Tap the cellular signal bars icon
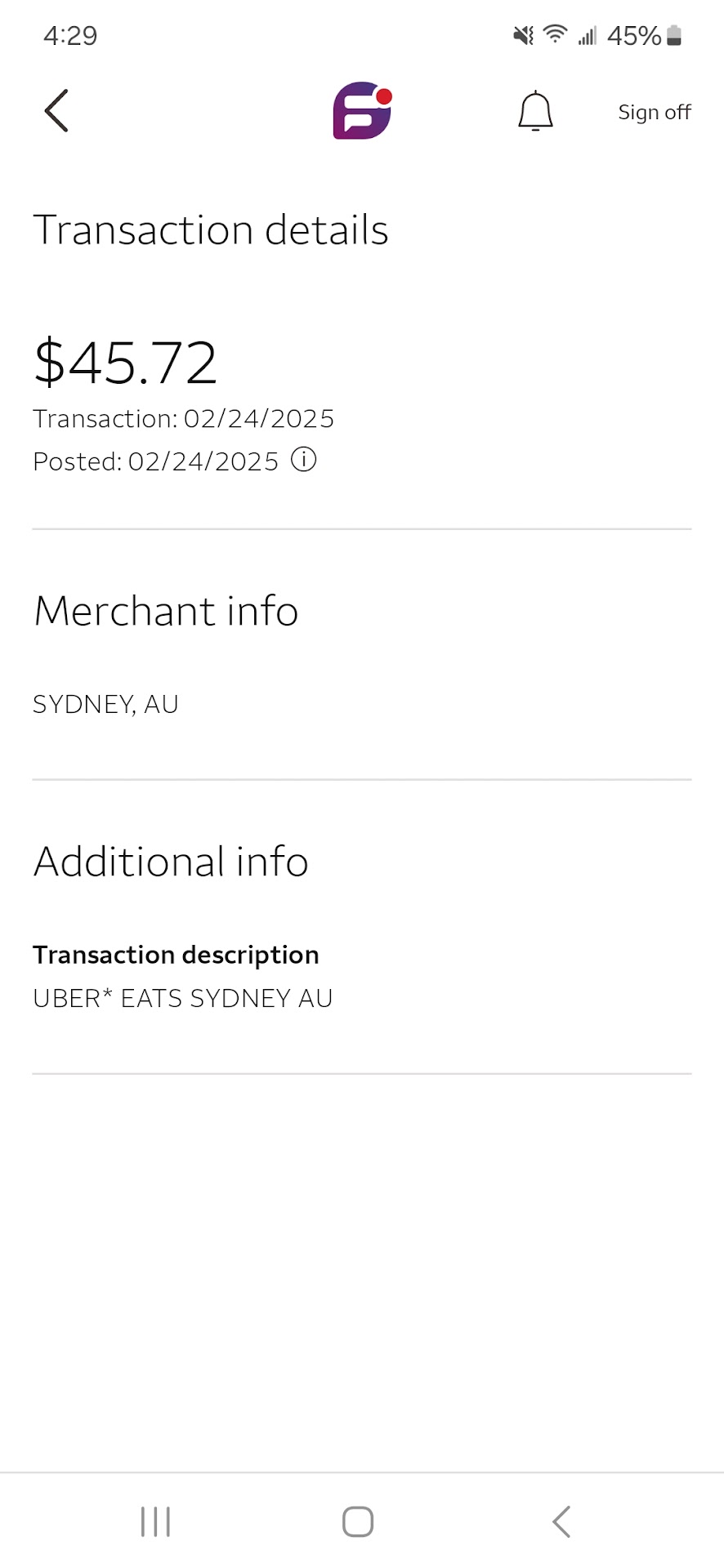724x1568 pixels. (x=587, y=36)
